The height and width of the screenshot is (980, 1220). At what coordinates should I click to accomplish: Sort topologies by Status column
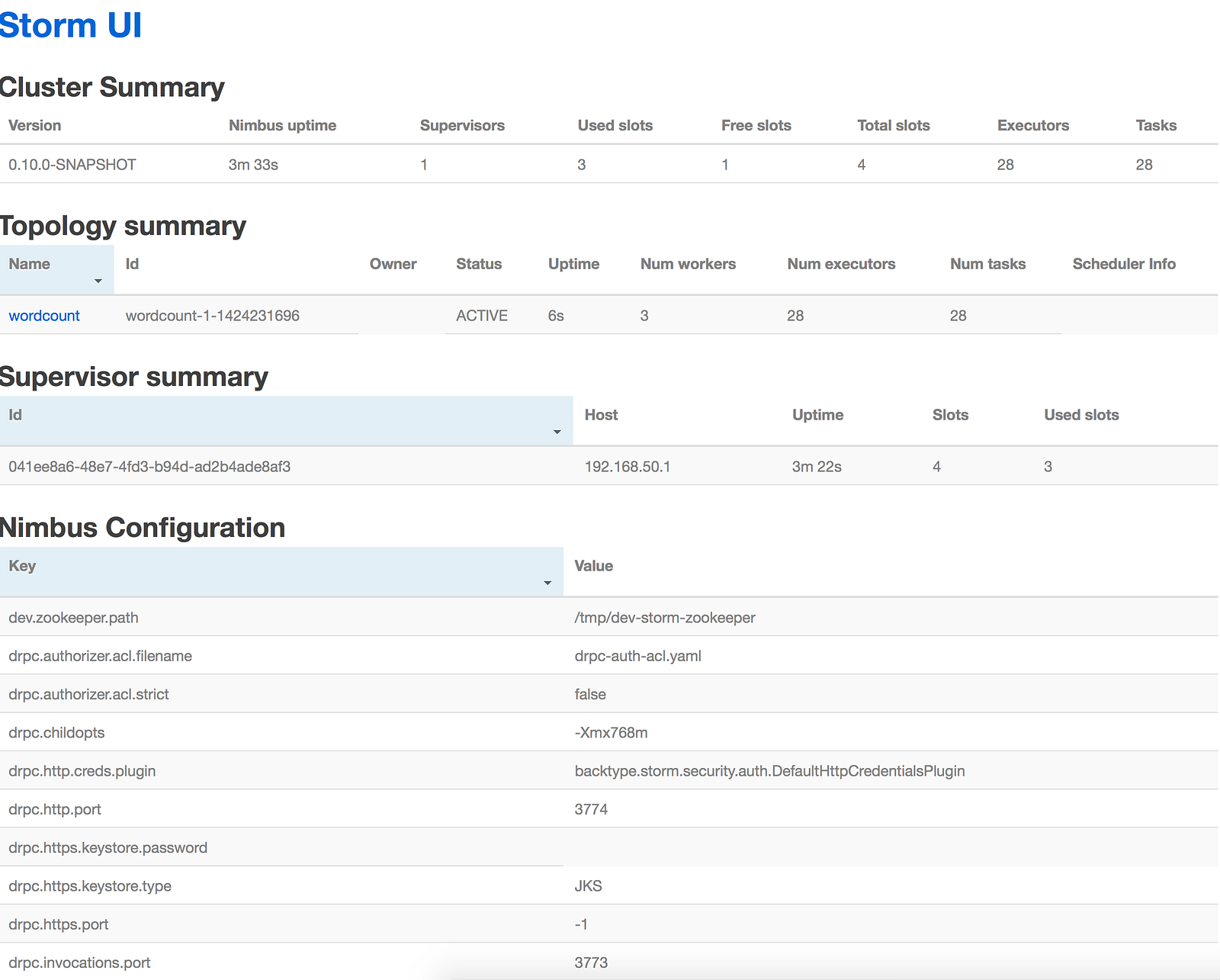[479, 264]
